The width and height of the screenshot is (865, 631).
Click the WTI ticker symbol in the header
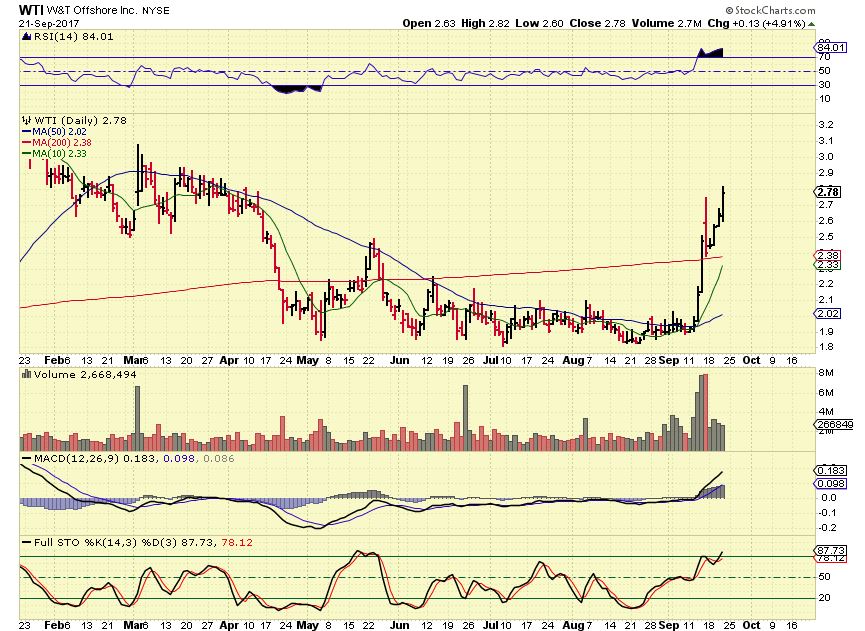tap(31, 10)
